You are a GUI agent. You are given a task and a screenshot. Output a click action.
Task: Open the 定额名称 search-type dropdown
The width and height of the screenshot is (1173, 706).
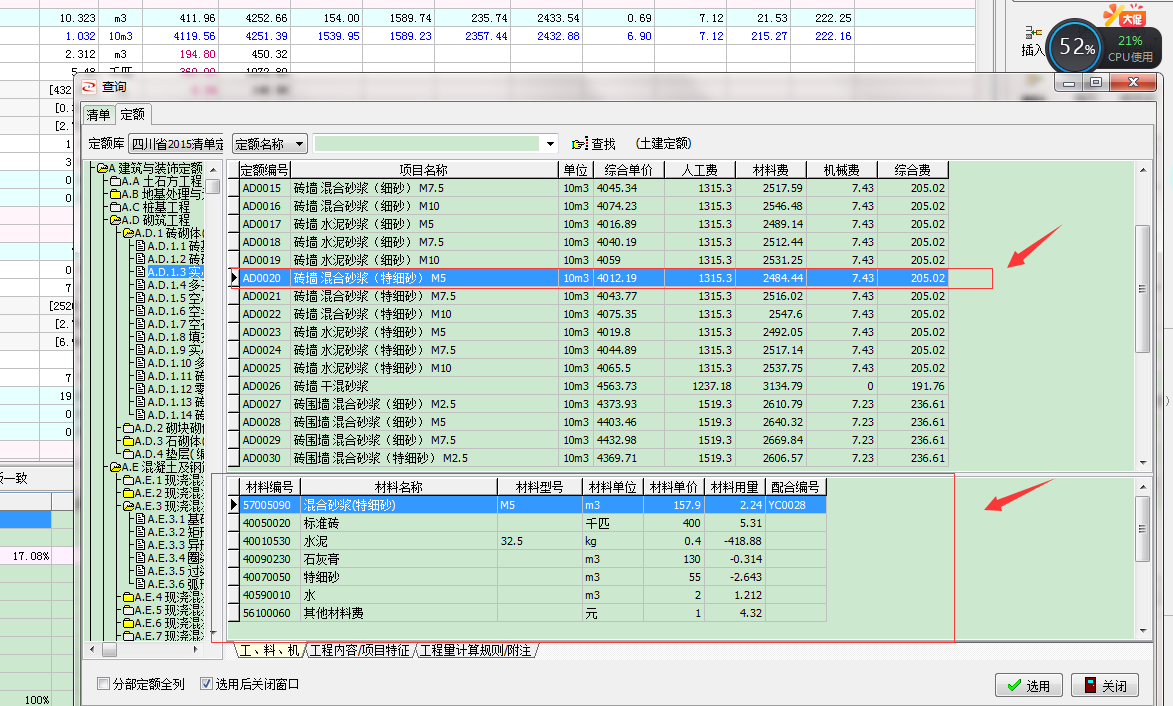pos(299,144)
